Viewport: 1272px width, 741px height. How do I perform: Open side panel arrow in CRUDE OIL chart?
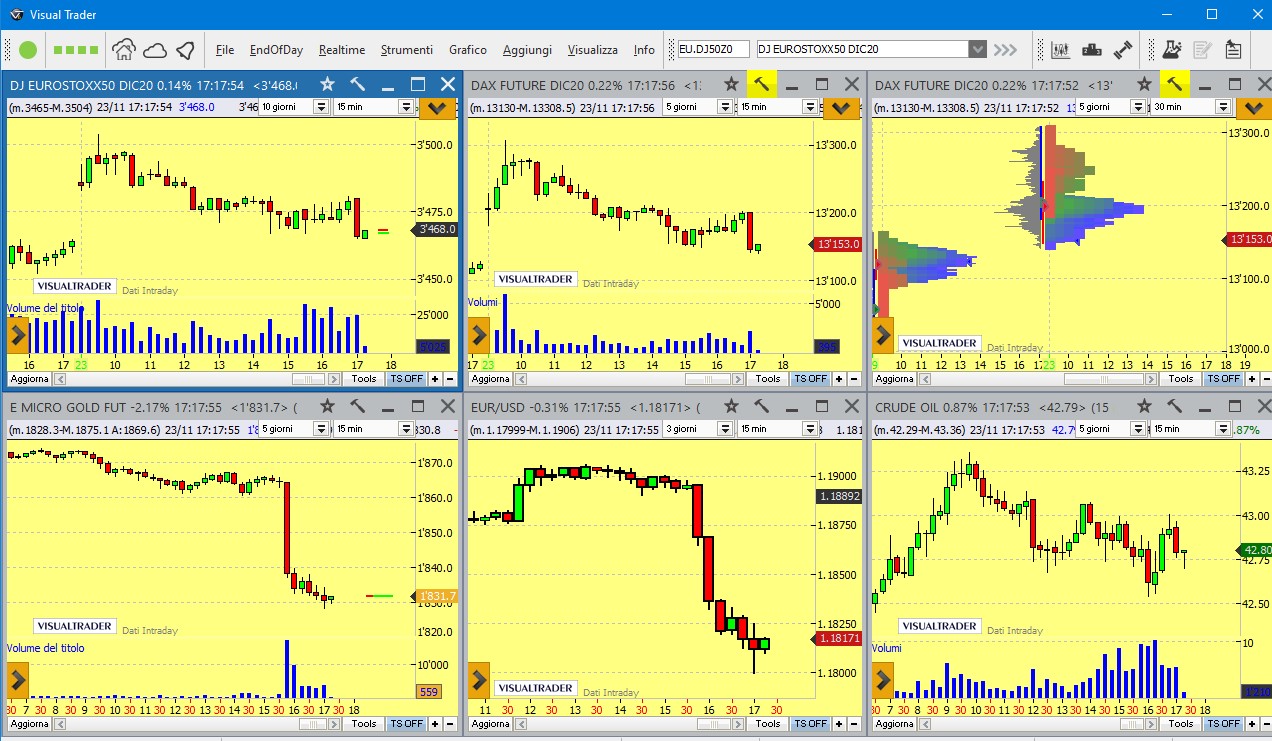pos(882,680)
